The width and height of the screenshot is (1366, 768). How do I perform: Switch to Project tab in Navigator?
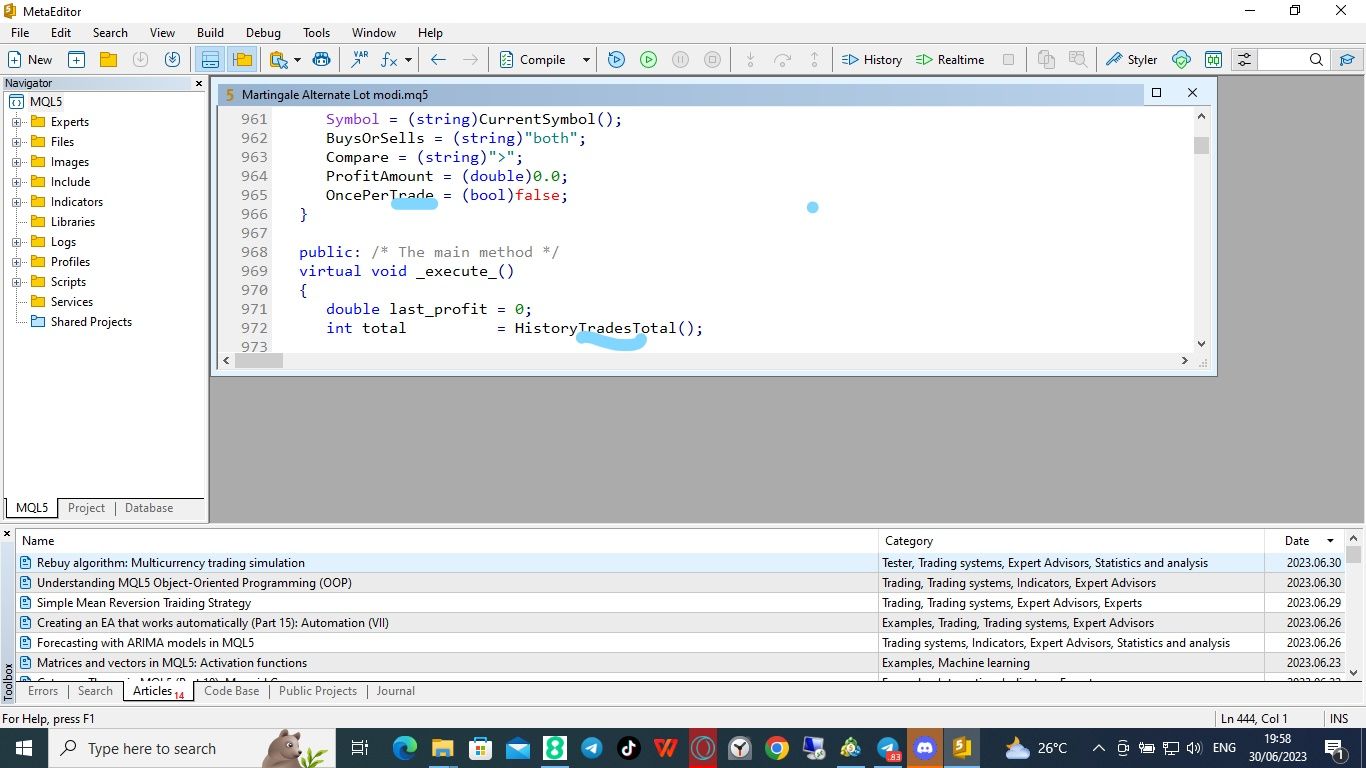click(86, 508)
